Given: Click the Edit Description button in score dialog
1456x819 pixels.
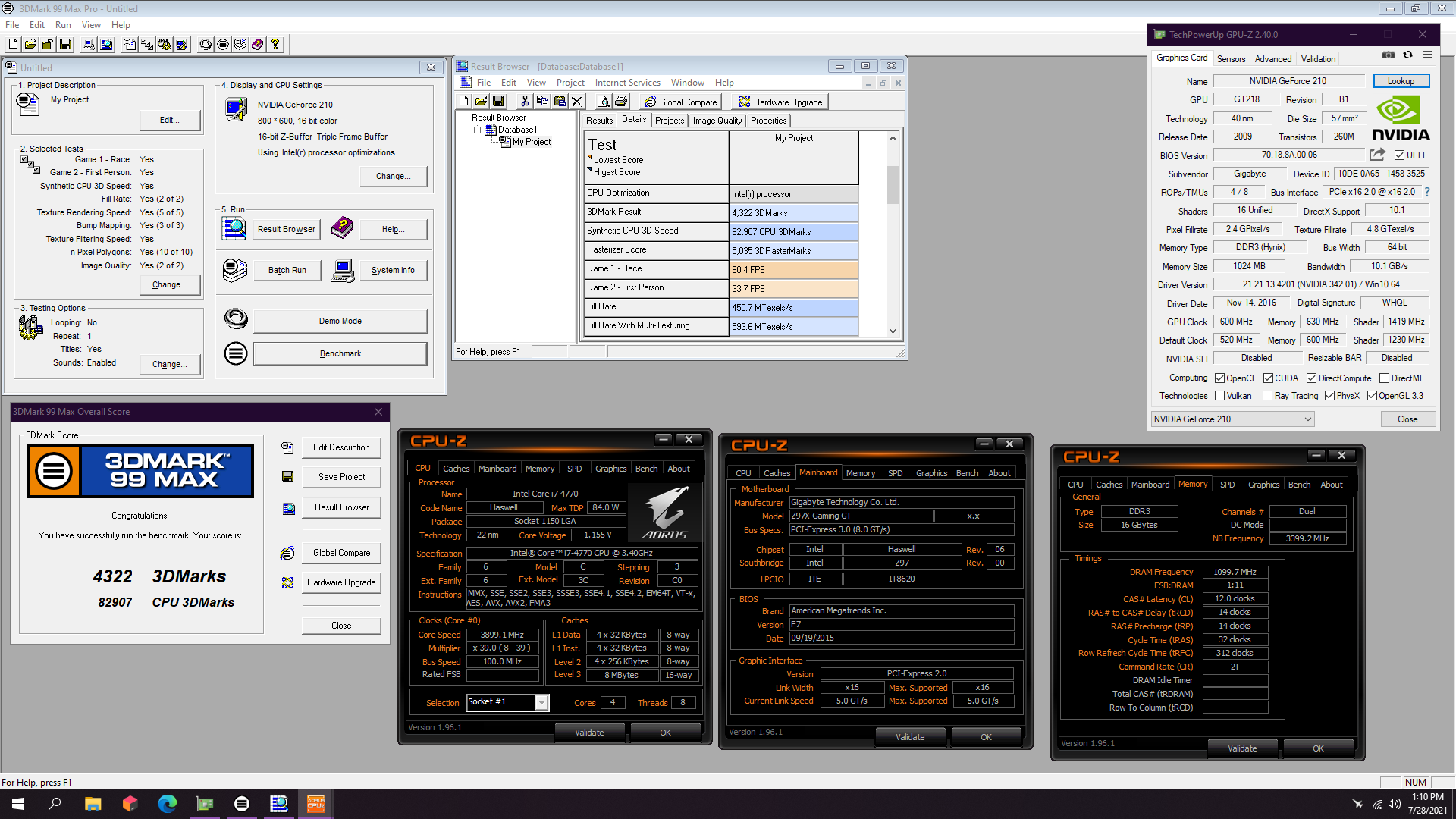Looking at the screenshot, I should click(x=341, y=447).
